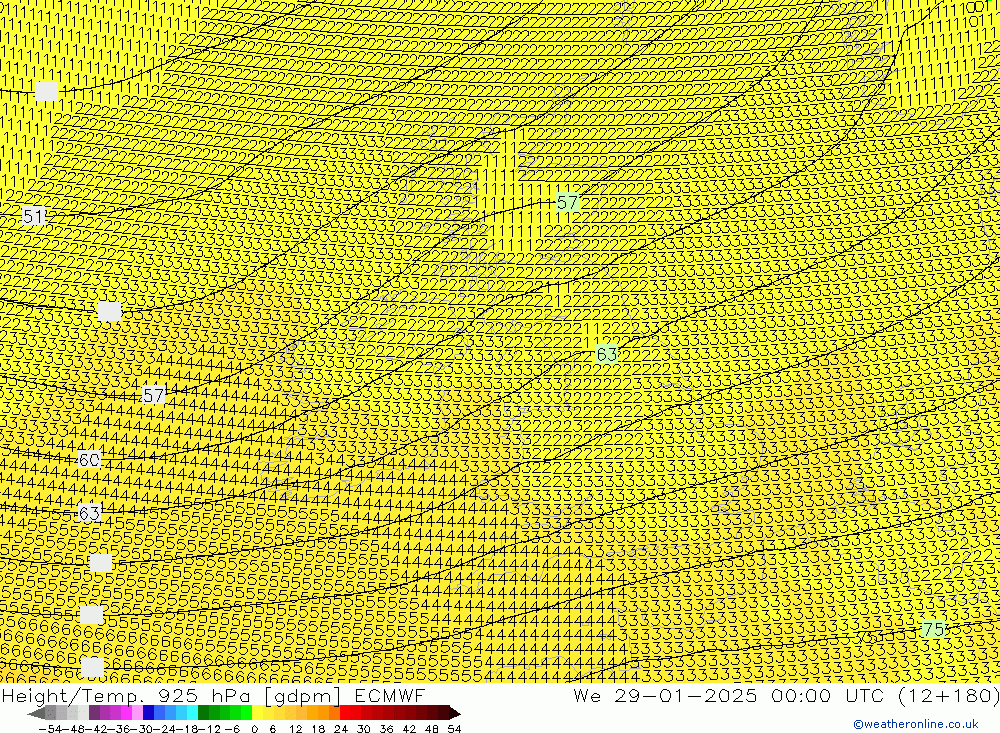Viewport: 1000px width, 733px height.
Task: Click the '0' value on the color scale
Action: click(254, 729)
